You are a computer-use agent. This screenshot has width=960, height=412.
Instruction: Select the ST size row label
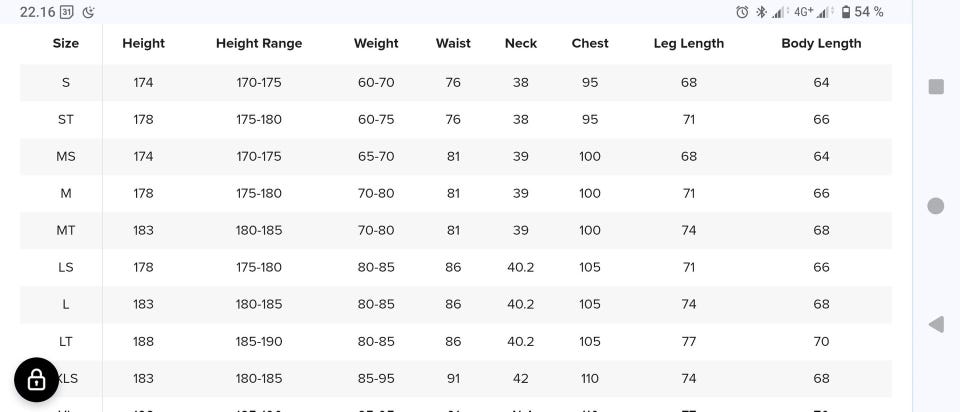coord(66,119)
